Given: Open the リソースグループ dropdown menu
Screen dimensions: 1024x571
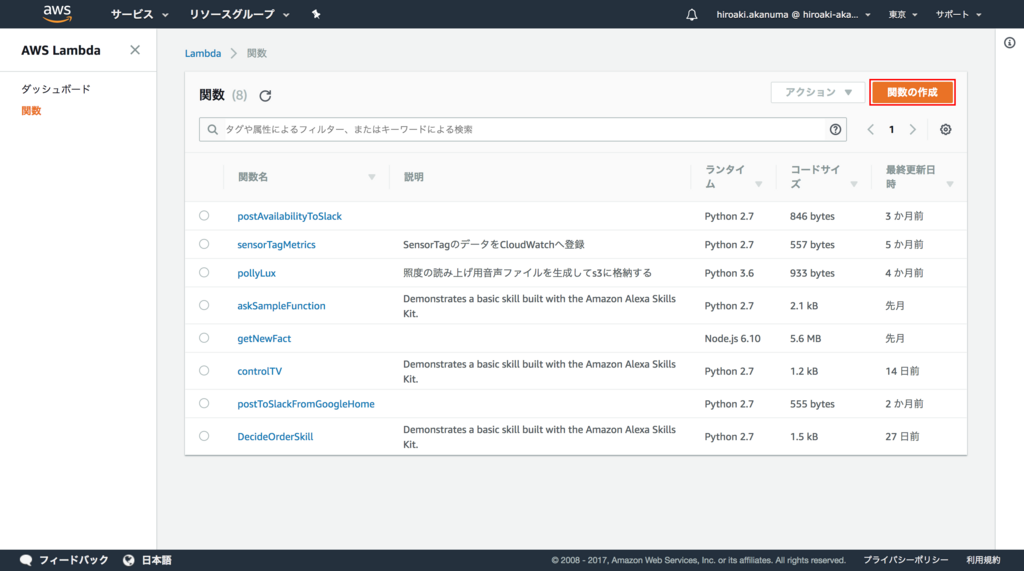Looking at the screenshot, I should click(x=239, y=14).
